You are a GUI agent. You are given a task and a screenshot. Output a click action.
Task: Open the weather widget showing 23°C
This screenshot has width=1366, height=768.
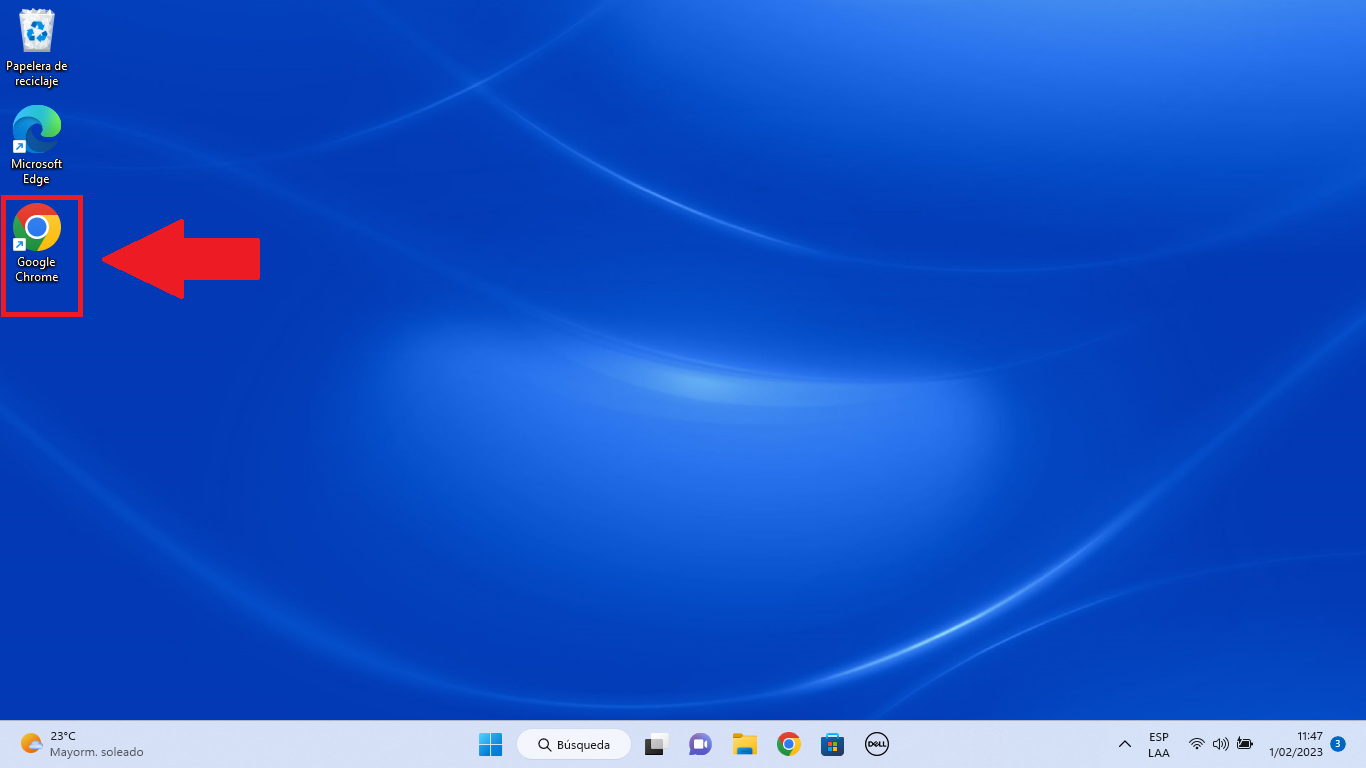tap(82, 744)
